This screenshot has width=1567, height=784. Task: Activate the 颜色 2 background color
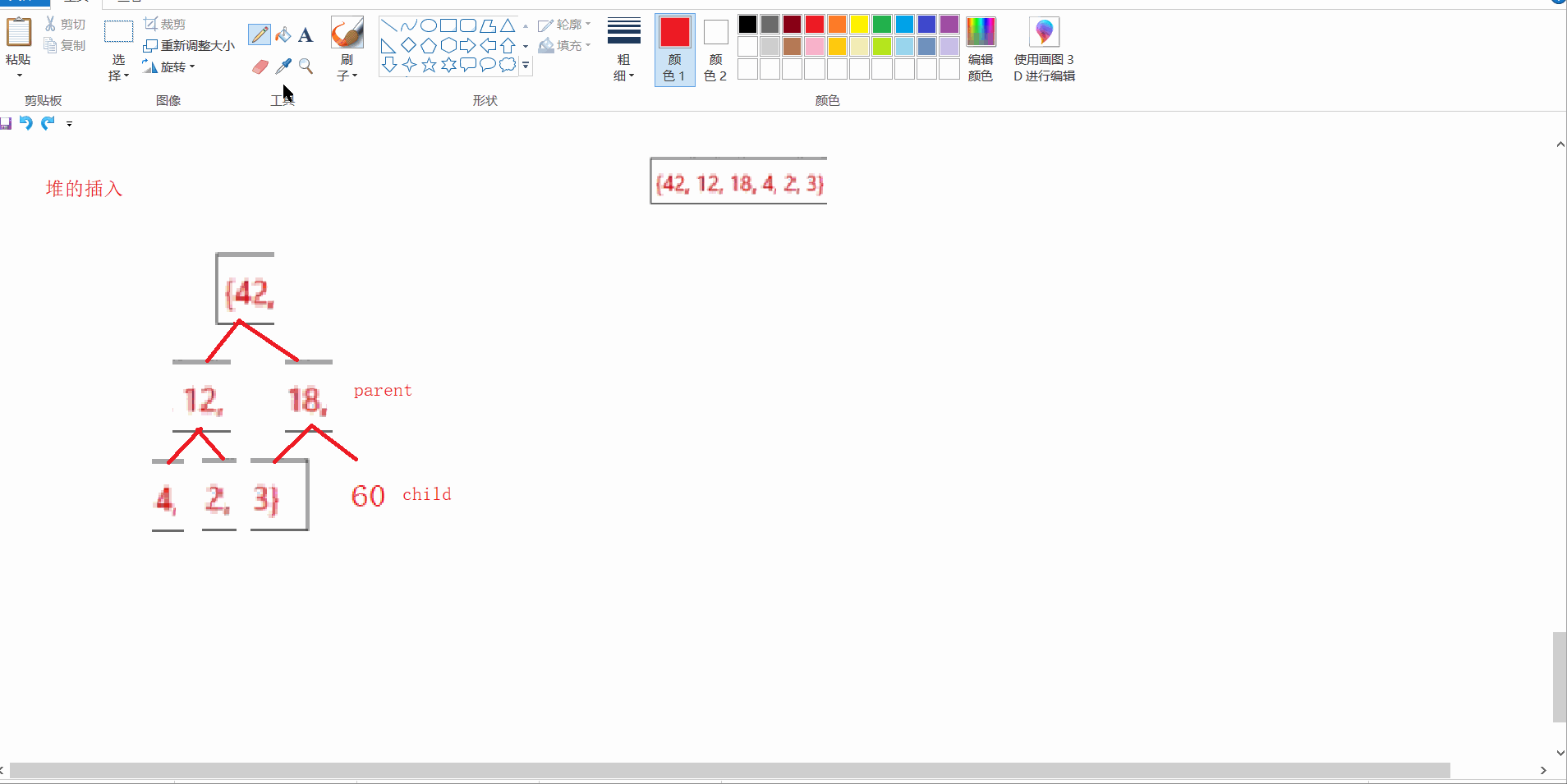[716, 49]
